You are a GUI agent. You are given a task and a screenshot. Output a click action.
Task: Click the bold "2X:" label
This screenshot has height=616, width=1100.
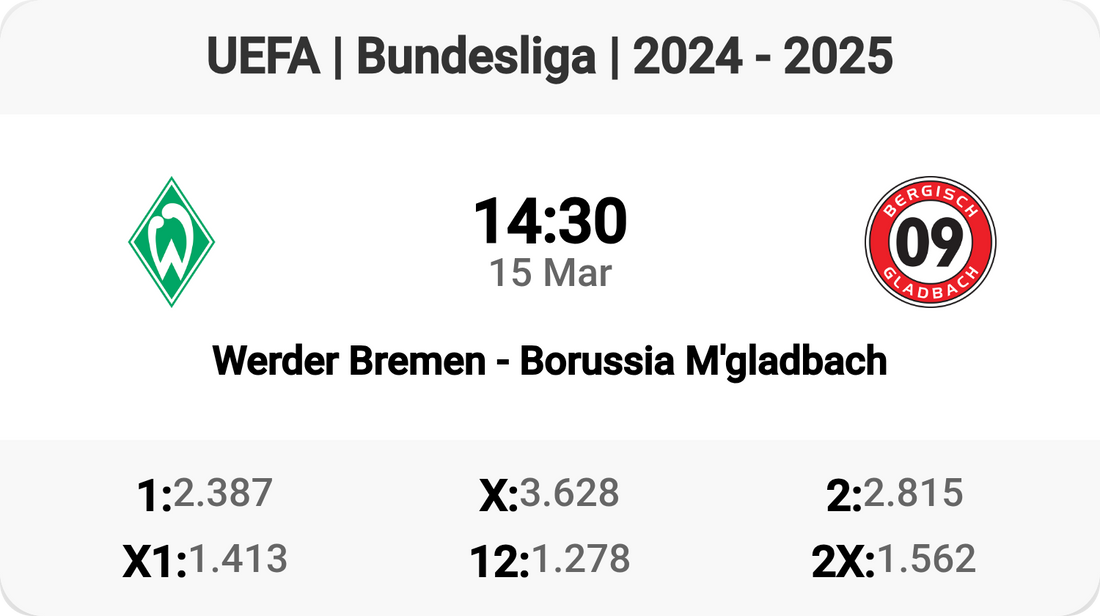[x=842, y=562]
